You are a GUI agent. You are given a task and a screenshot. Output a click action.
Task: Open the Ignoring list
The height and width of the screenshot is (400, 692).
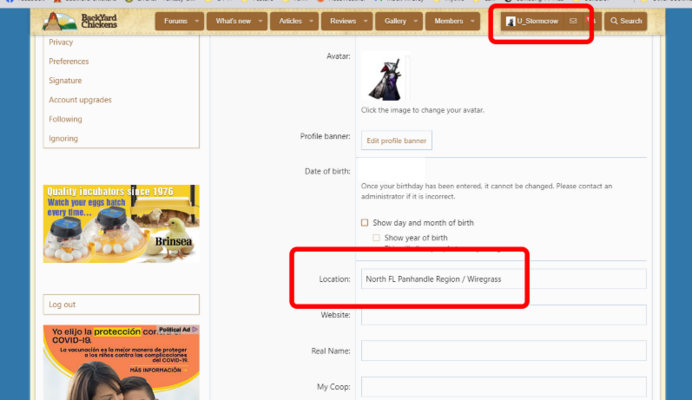click(x=63, y=139)
